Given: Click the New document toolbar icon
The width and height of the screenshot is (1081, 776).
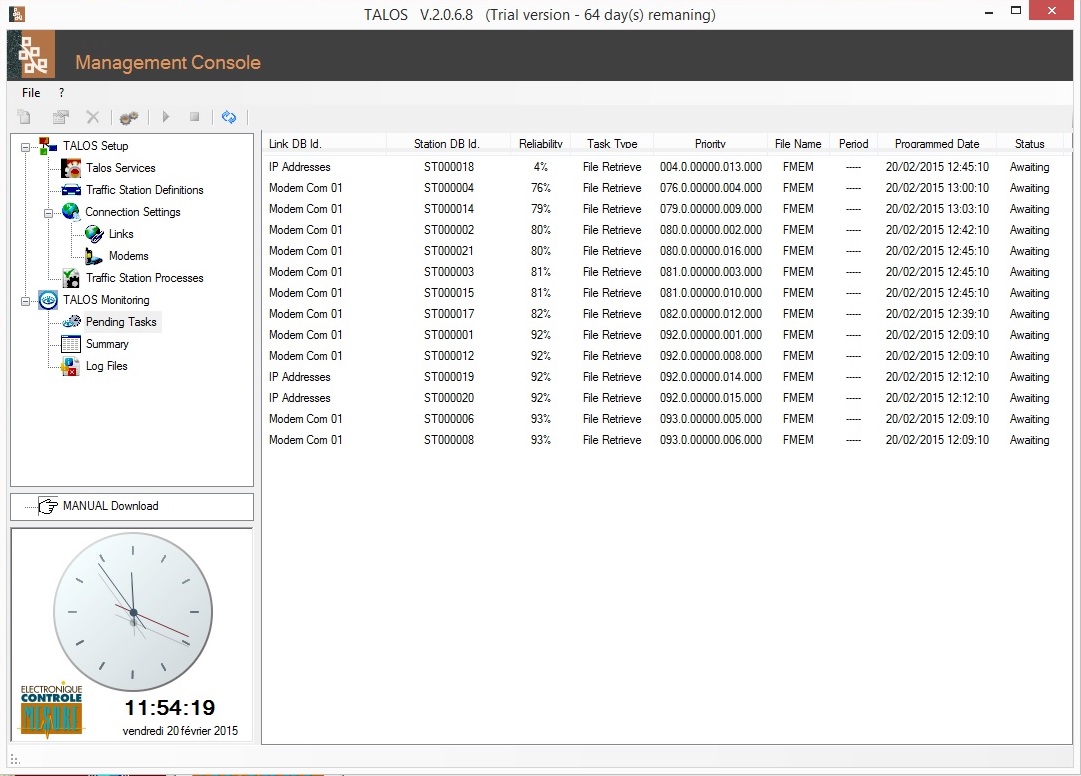Looking at the screenshot, I should tap(25, 117).
